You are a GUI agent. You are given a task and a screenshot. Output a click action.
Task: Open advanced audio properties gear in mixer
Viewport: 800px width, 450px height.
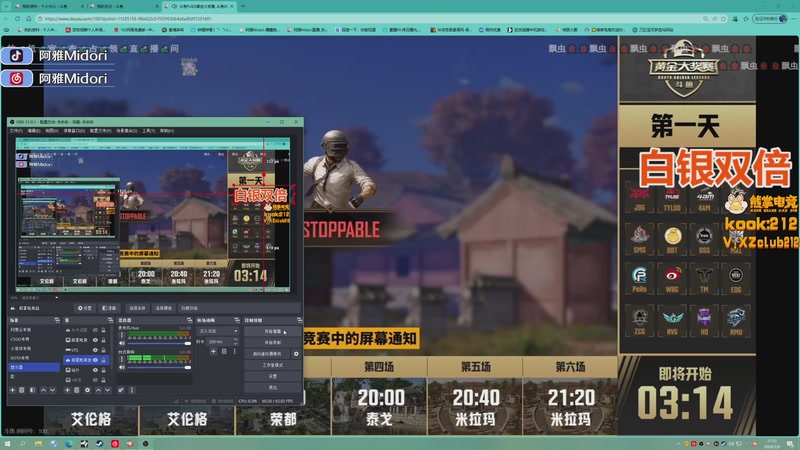pyautogui.click(x=121, y=390)
